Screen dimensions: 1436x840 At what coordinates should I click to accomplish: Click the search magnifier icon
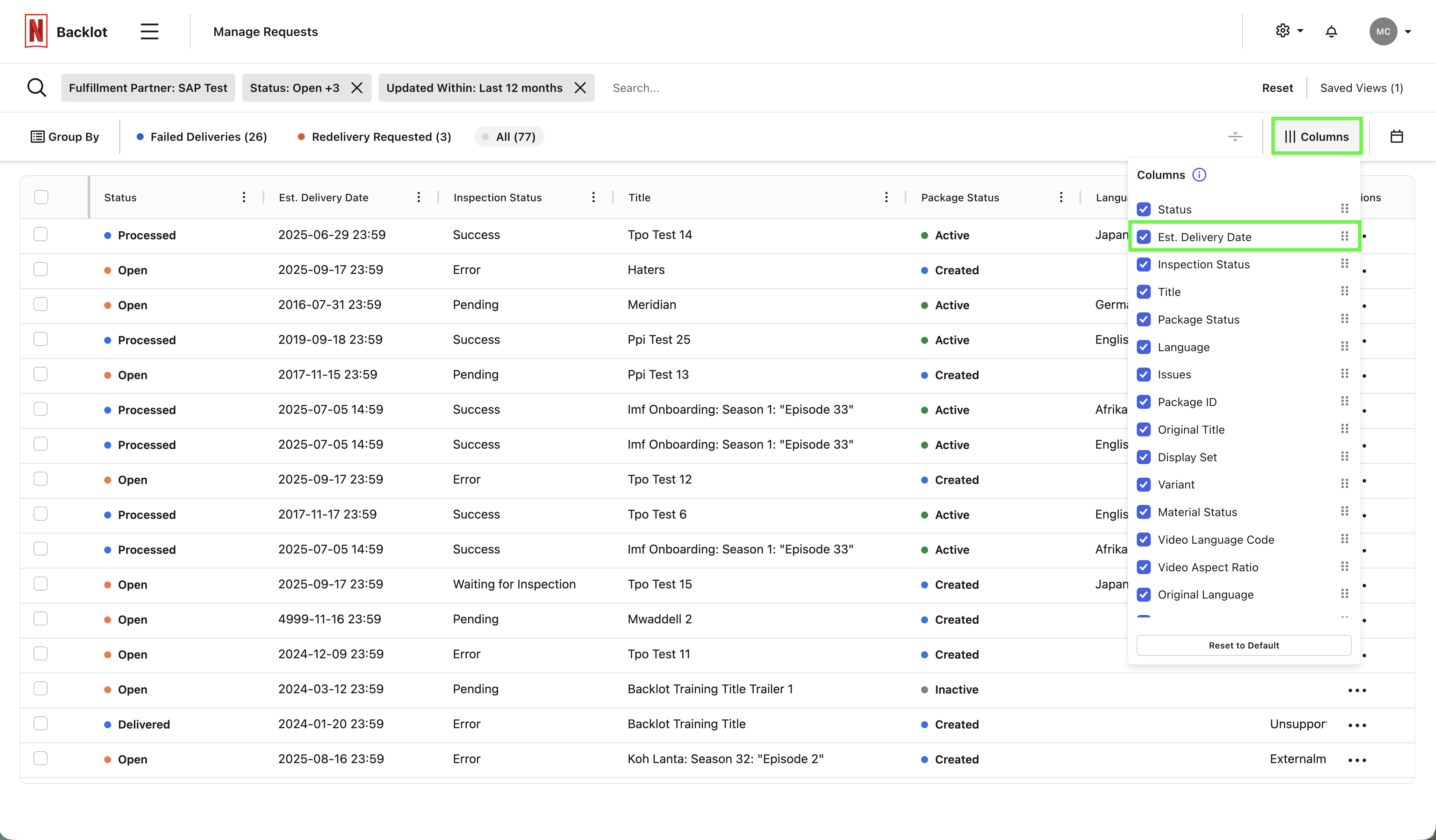coord(36,88)
